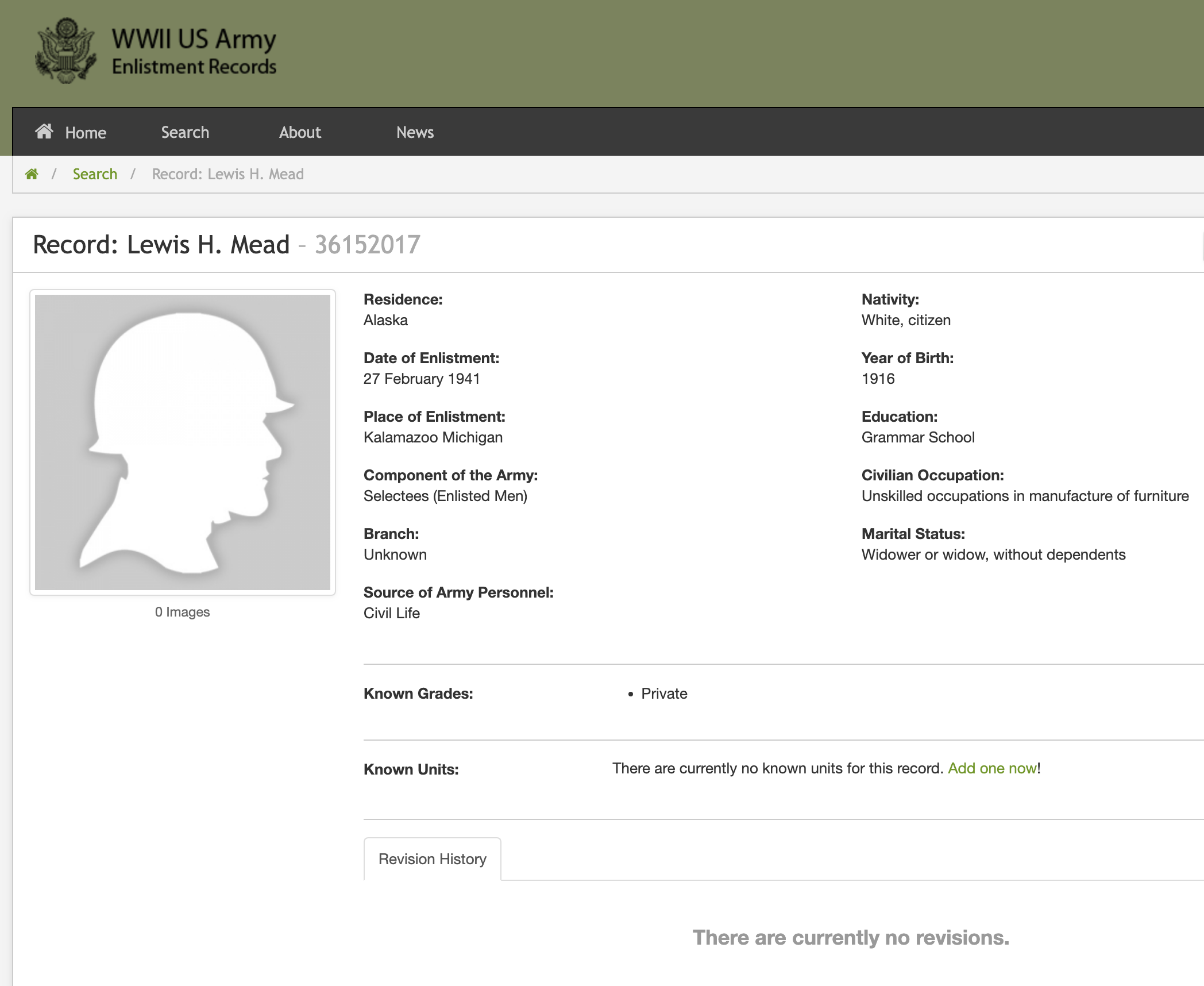Viewport: 1204px width, 986px height.
Task: Select the Revision History tab
Action: tap(432, 859)
